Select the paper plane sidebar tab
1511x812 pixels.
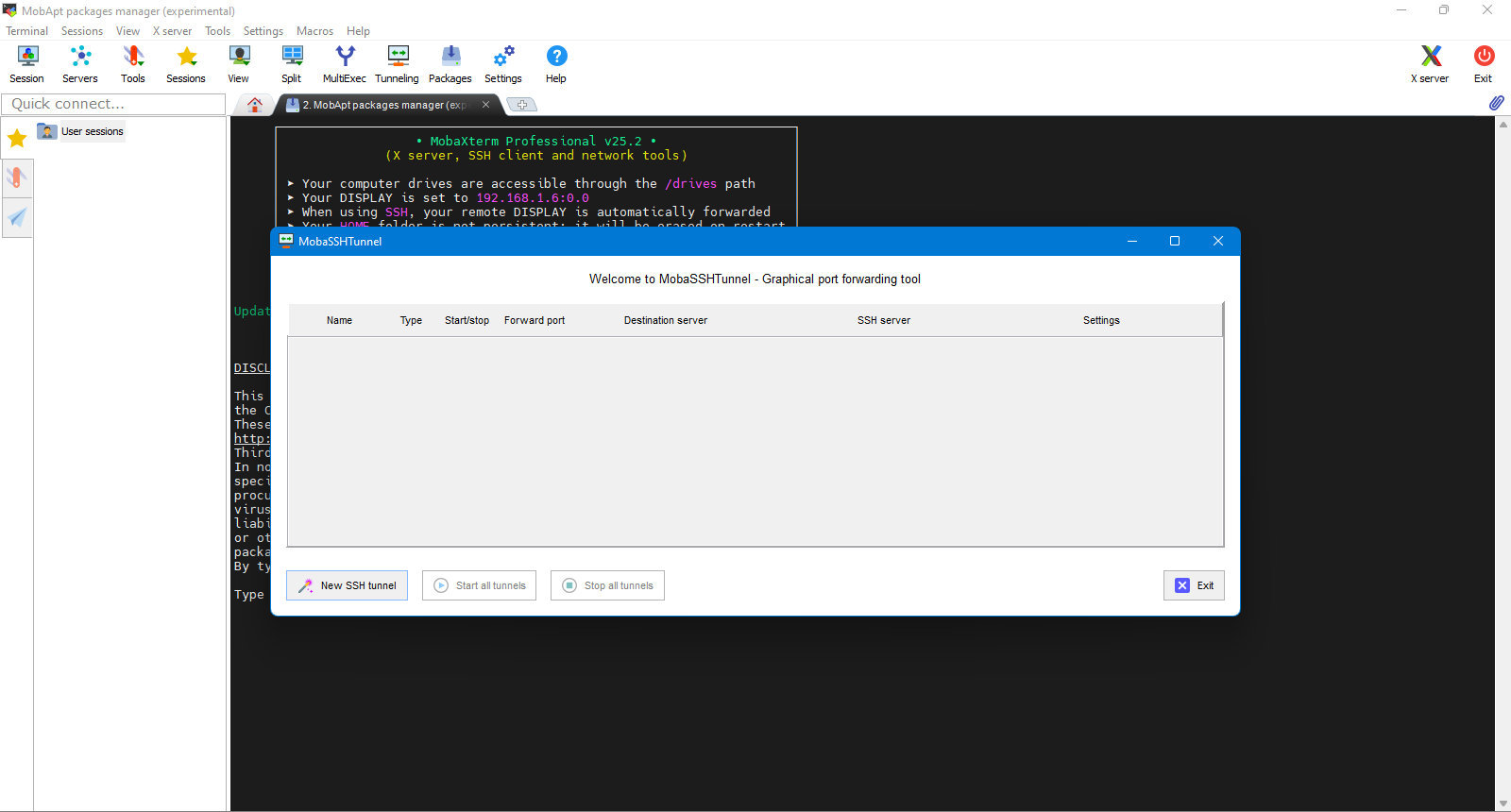[x=17, y=218]
